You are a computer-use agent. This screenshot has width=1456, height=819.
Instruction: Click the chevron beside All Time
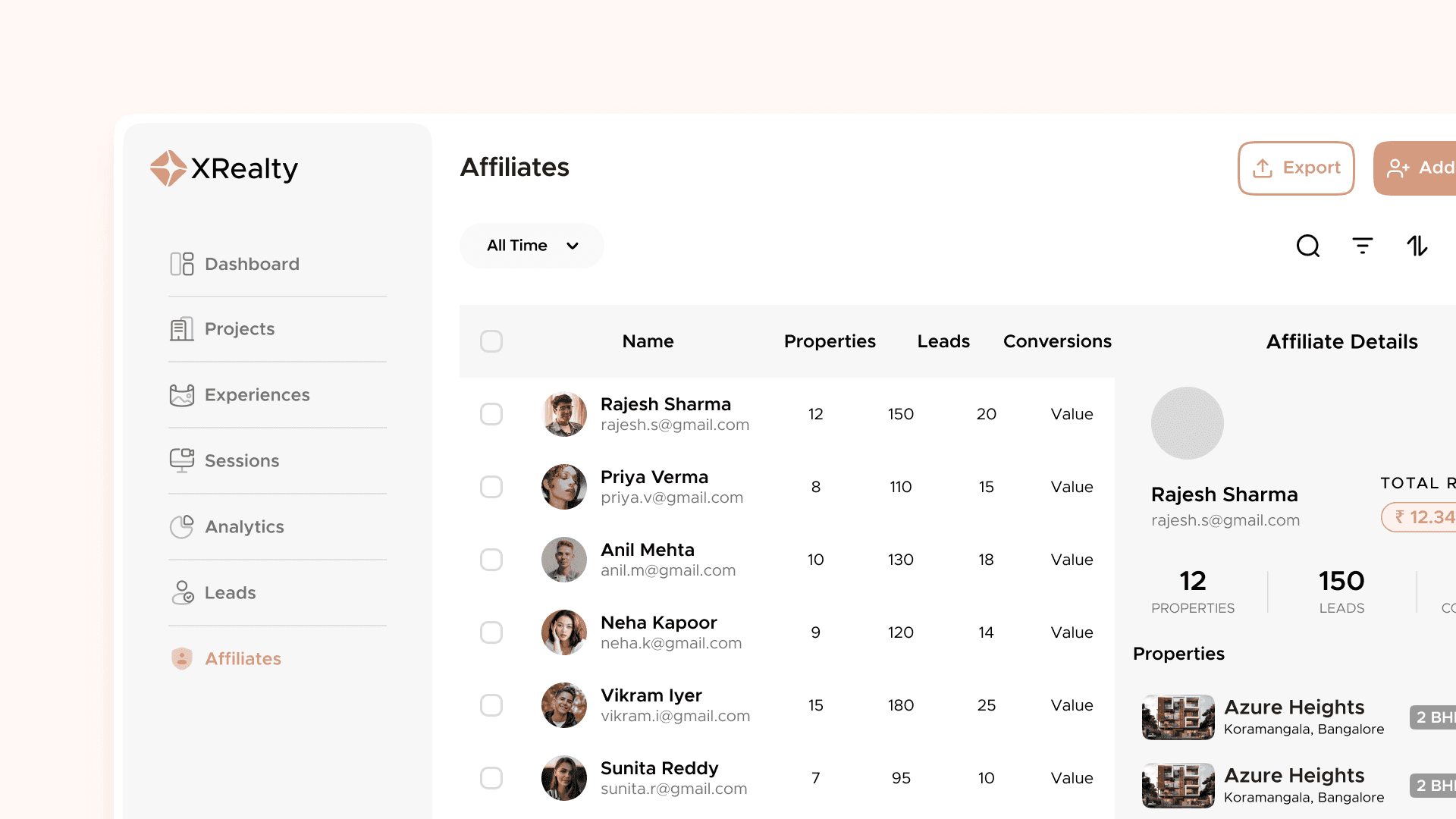(573, 246)
